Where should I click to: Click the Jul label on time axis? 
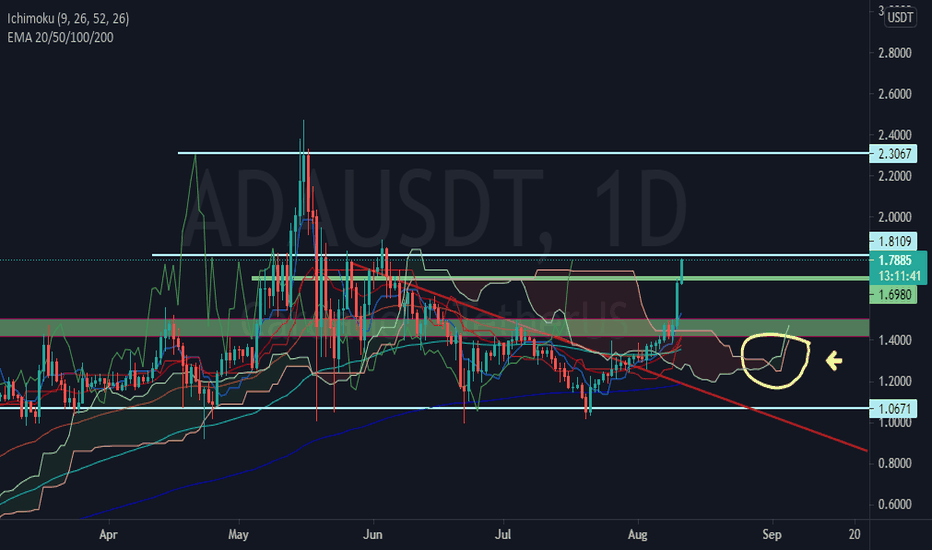pyautogui.click(x=503, y=535)
